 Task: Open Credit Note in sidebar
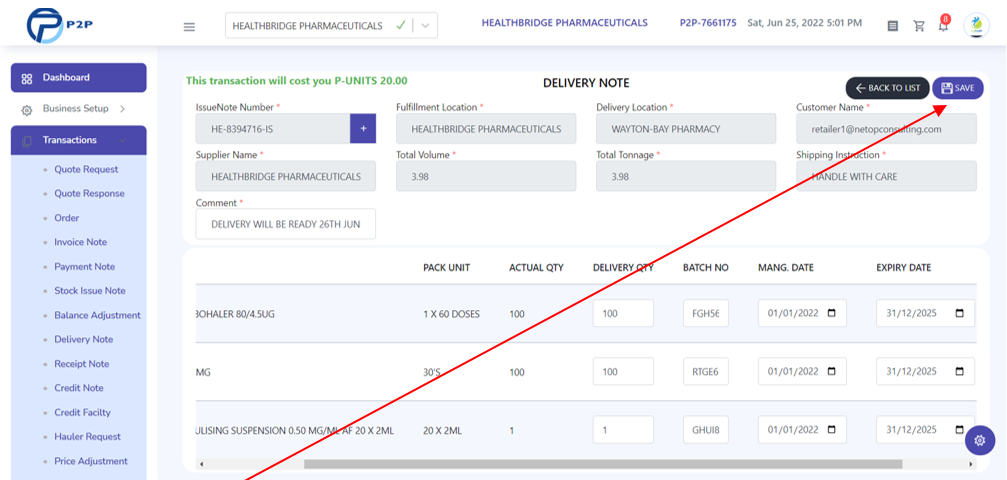point(79,388)
